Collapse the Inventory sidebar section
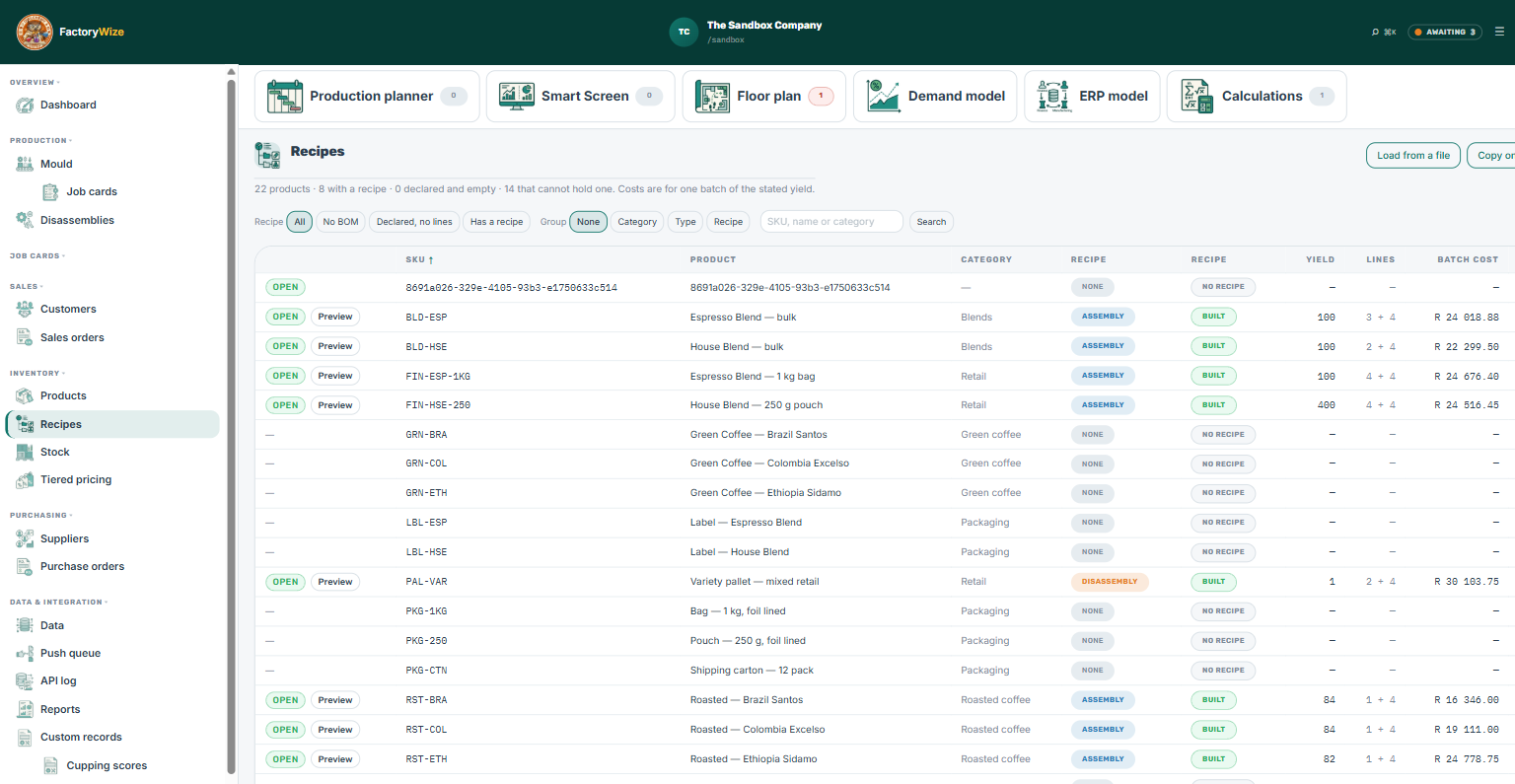The width and height of the screenshot is (1515, 784). point(37,374)
